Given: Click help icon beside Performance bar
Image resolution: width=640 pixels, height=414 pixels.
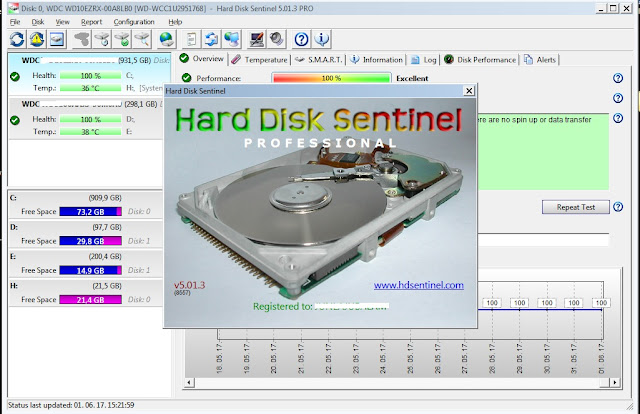Looking at the screenshot, I should coord(618,78).
